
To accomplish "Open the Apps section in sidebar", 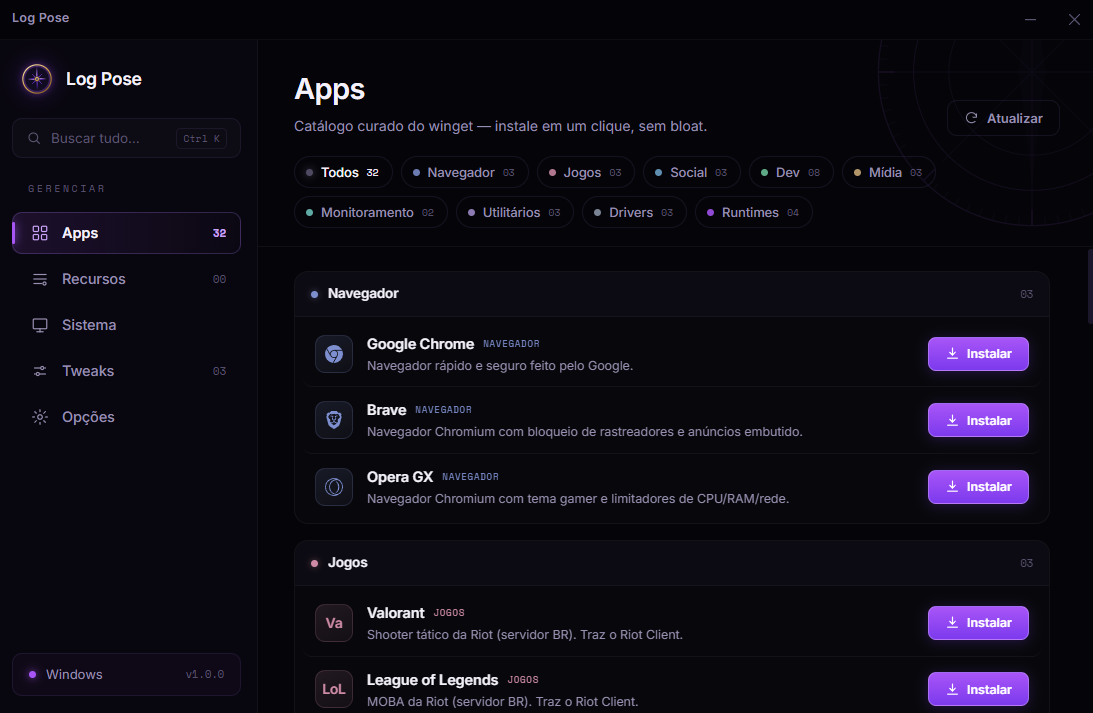I will [126, 233].
